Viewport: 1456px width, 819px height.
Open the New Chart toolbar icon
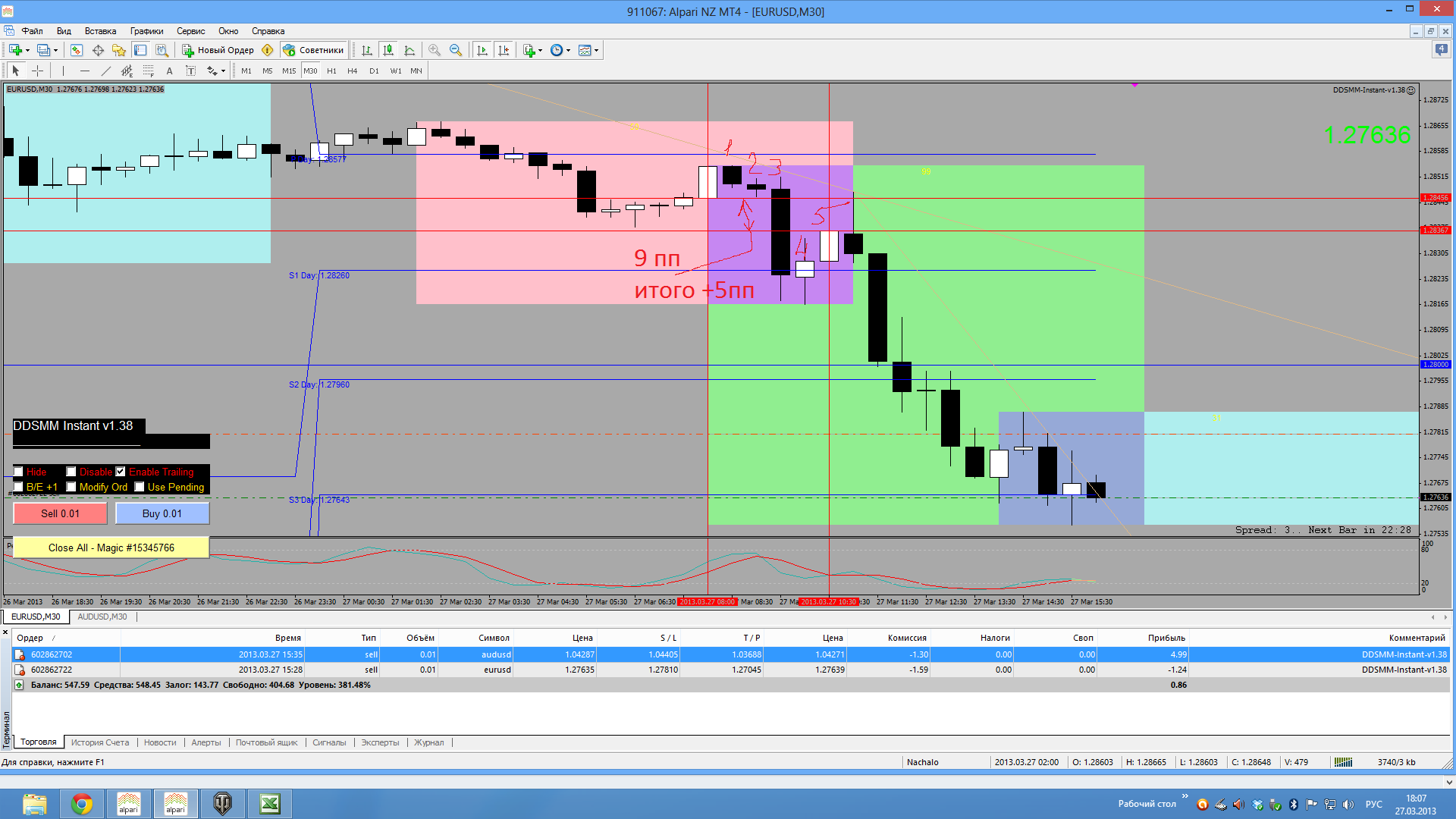pyautogui.click(x=15, y=50)
